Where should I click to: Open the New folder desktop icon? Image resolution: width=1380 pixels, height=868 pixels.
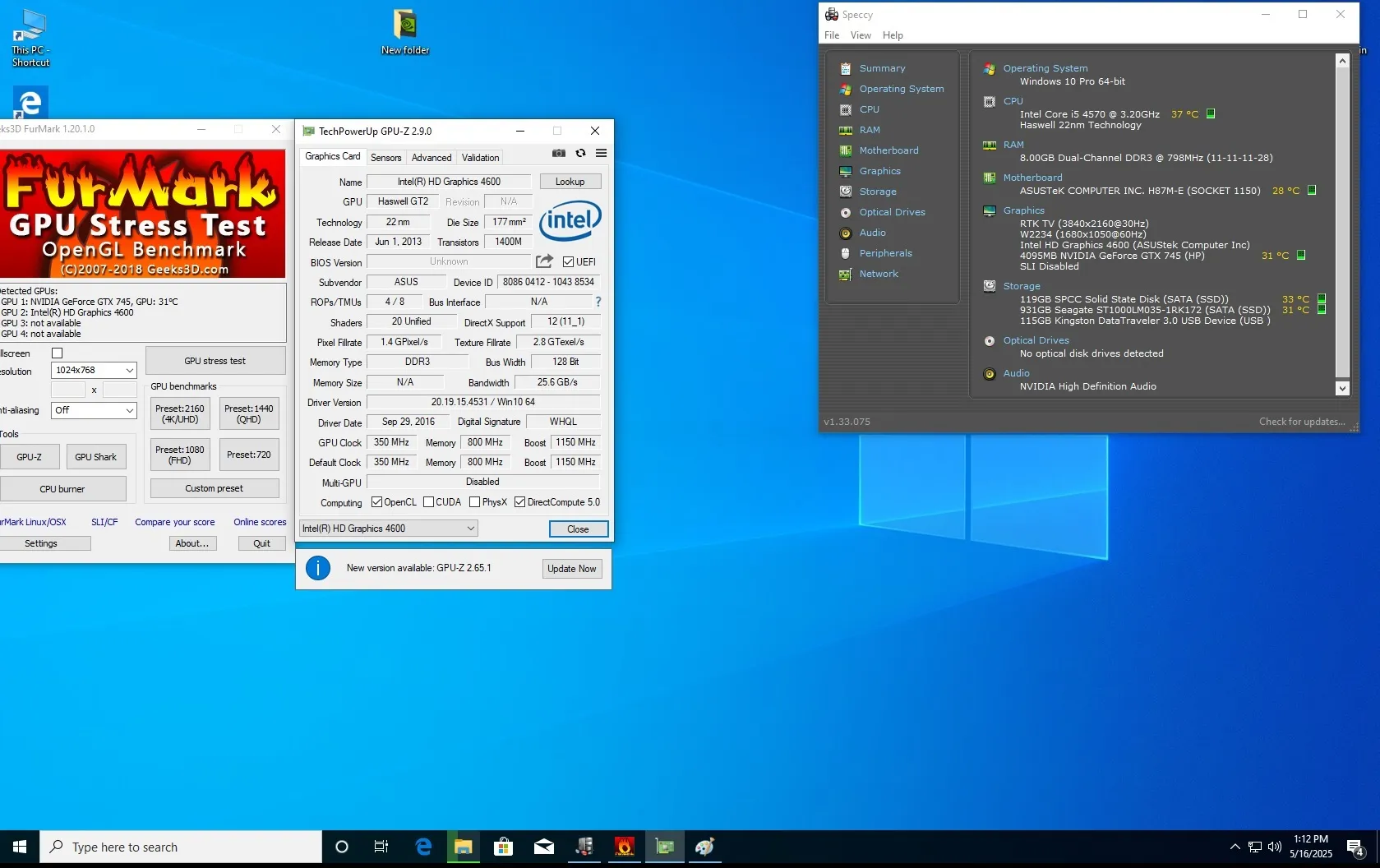[405, 33]
